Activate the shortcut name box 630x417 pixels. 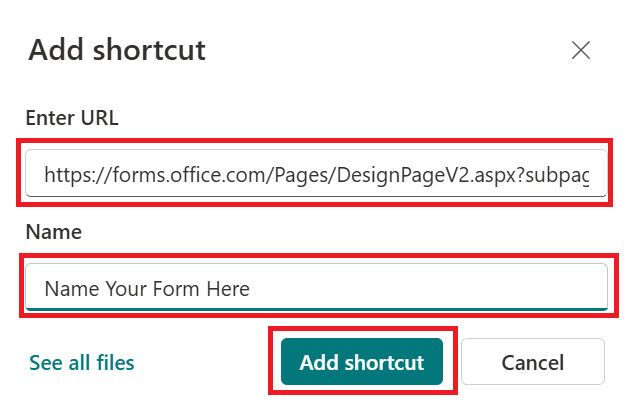click(x=316, y=288)
